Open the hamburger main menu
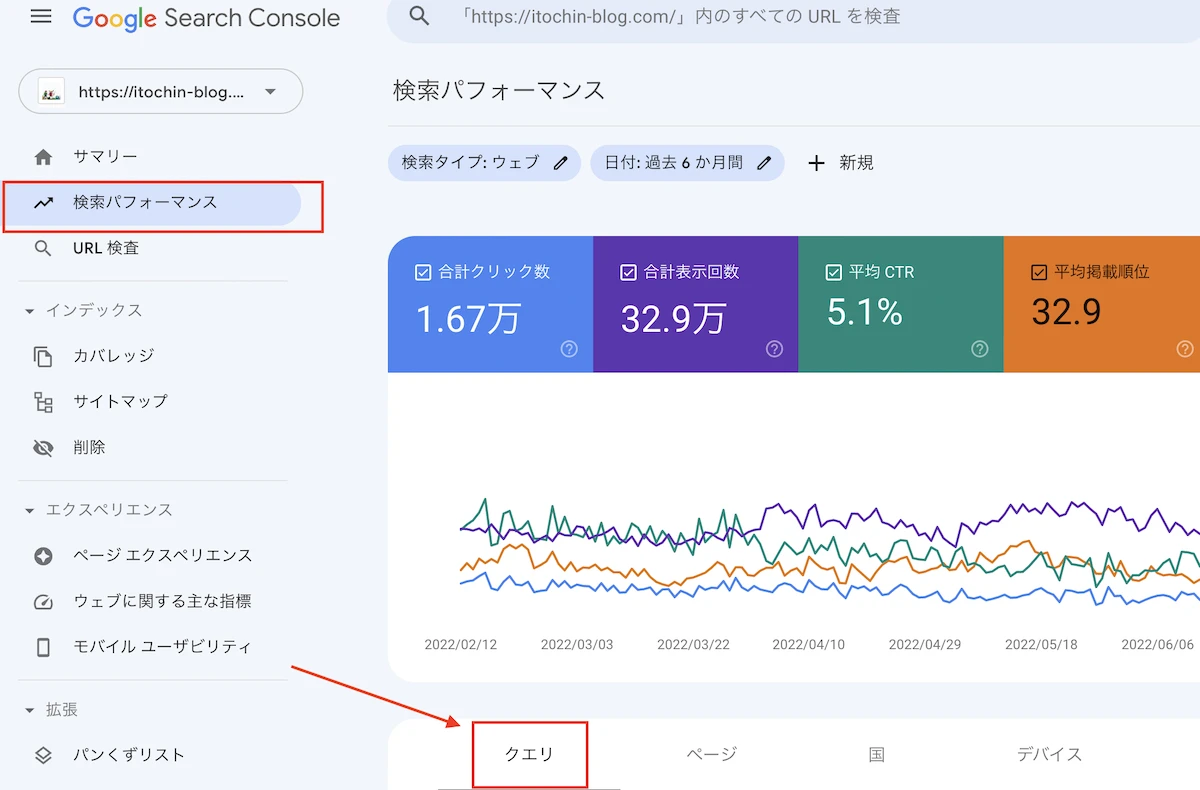This screenshot has width=1200, height=790. [x=41, y=17]
